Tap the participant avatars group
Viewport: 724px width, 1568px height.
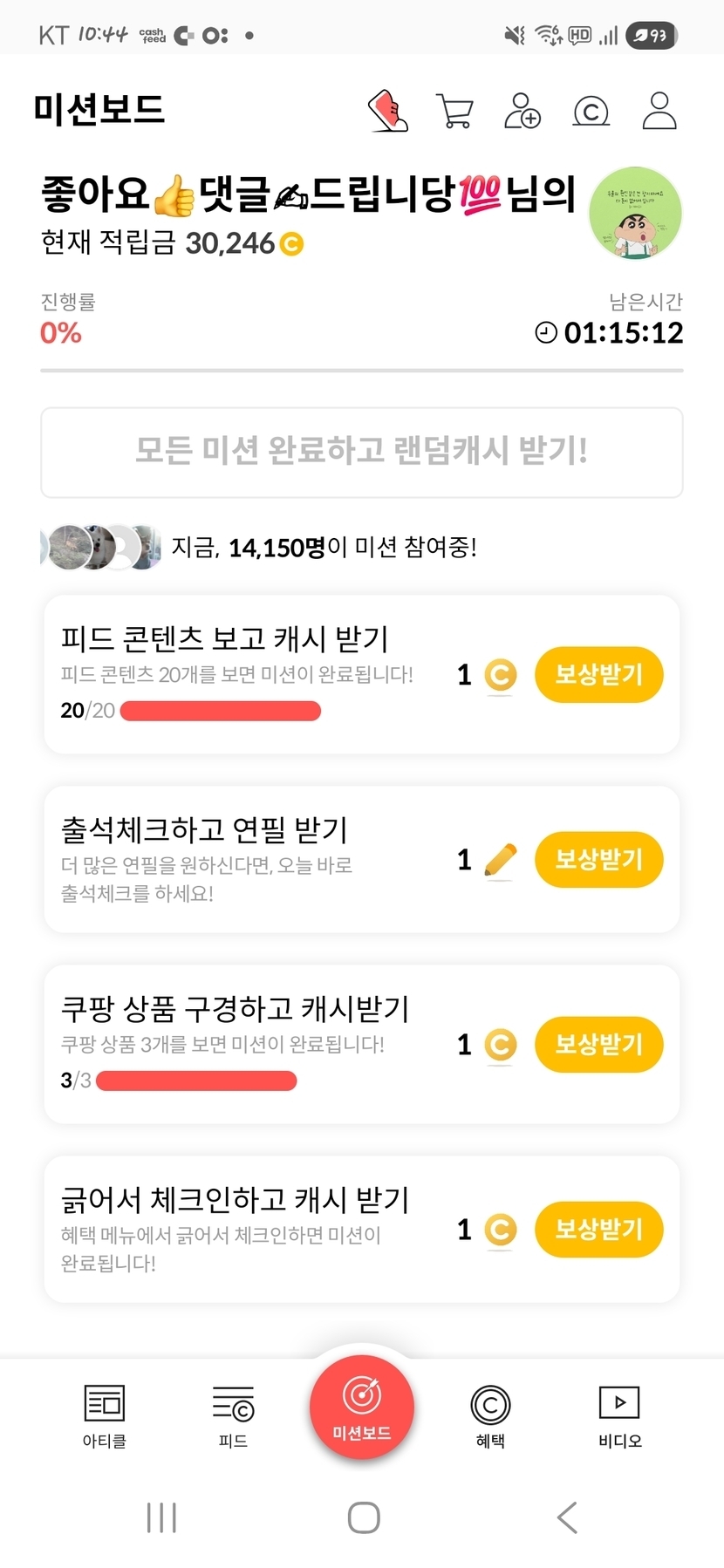pos(101,548)
